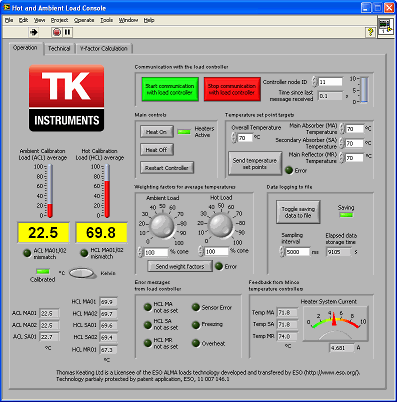Click the ACL average thermometer
This screenshot has height=402, width=397.
pyautogui.click(x=50, y=191)
